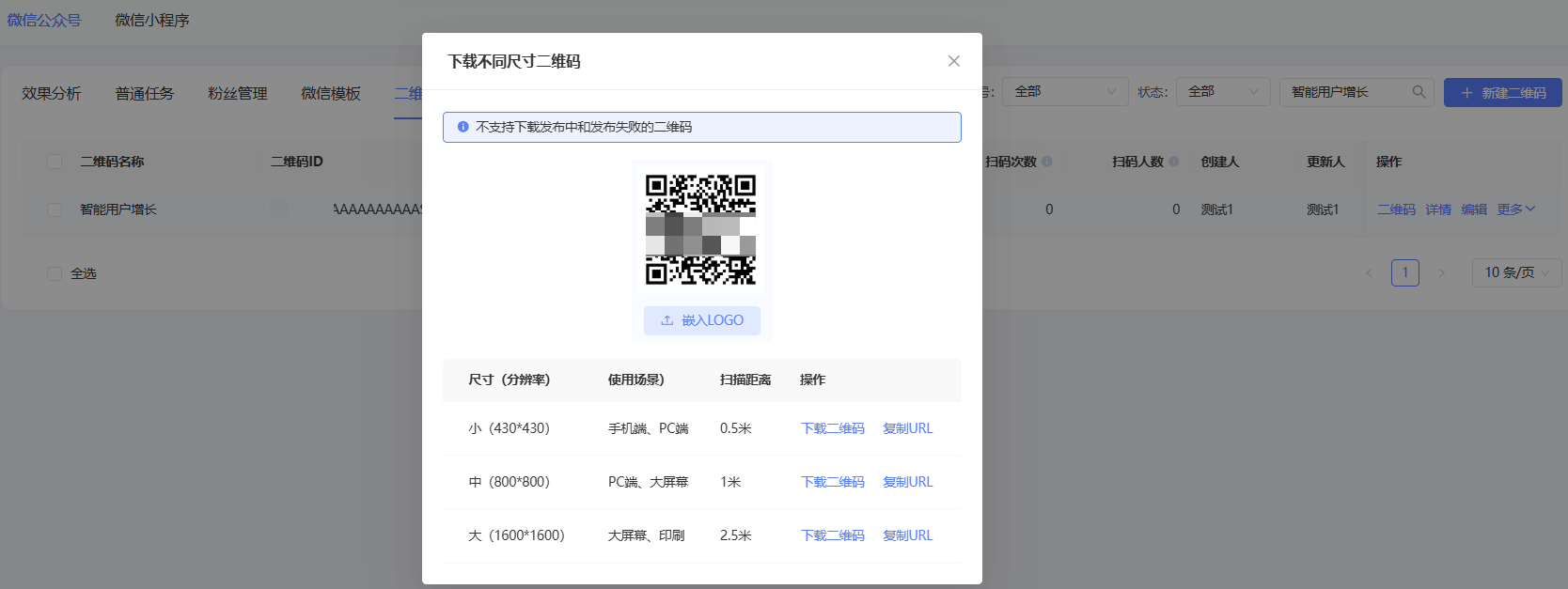Click the 嵌入LOGO upload button
1568x589 pixels.
(x=701, y=320)
